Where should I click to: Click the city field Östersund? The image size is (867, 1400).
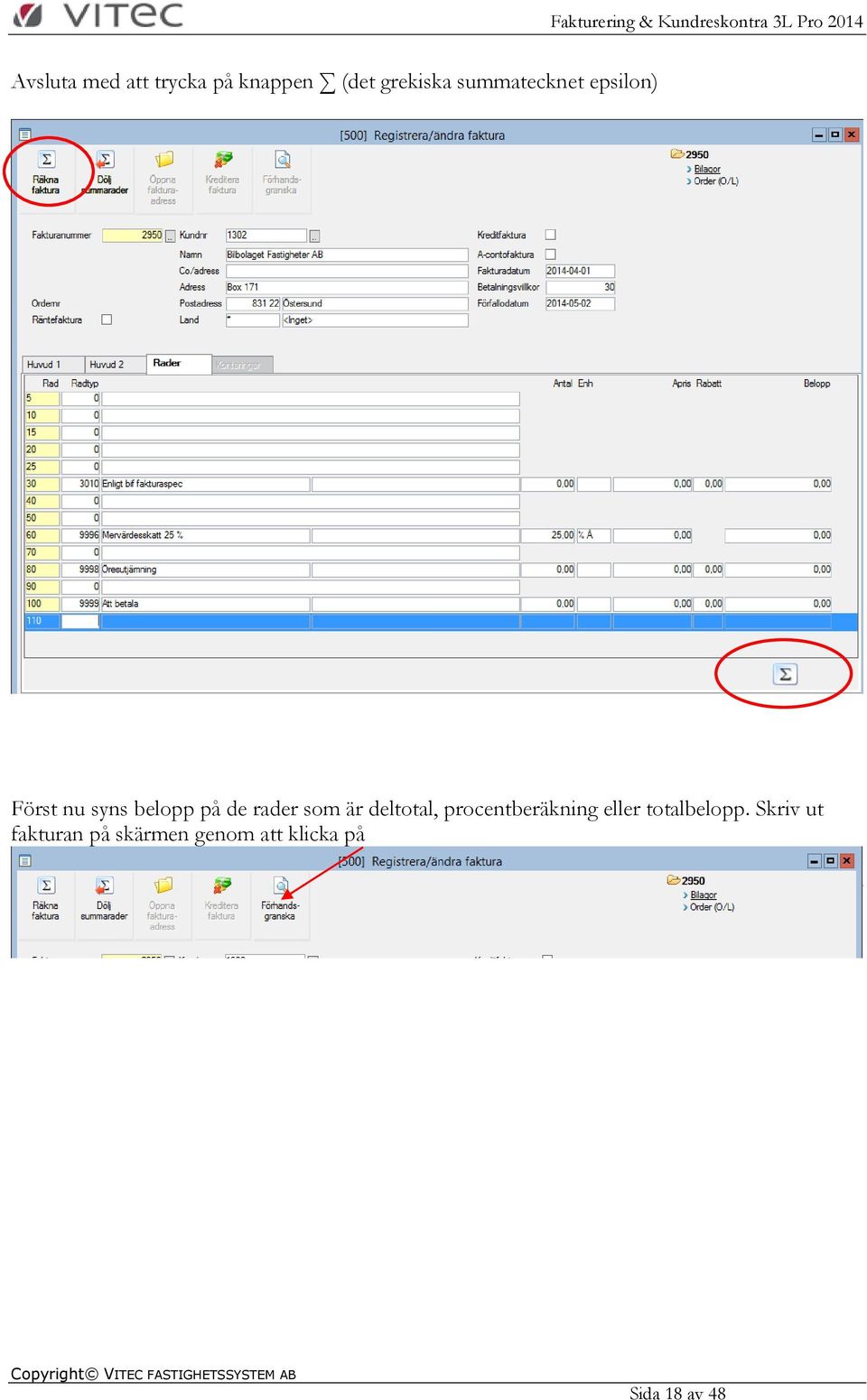point(375,303)
